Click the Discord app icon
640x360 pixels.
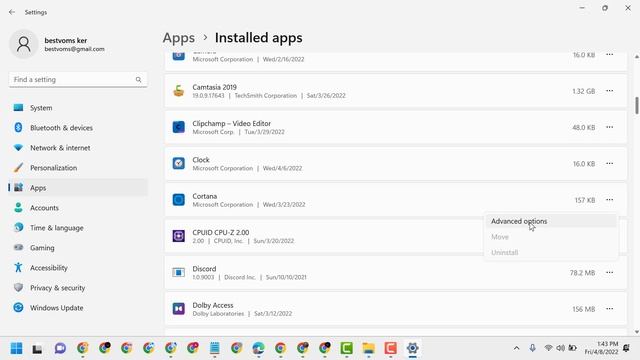point(178,272)
